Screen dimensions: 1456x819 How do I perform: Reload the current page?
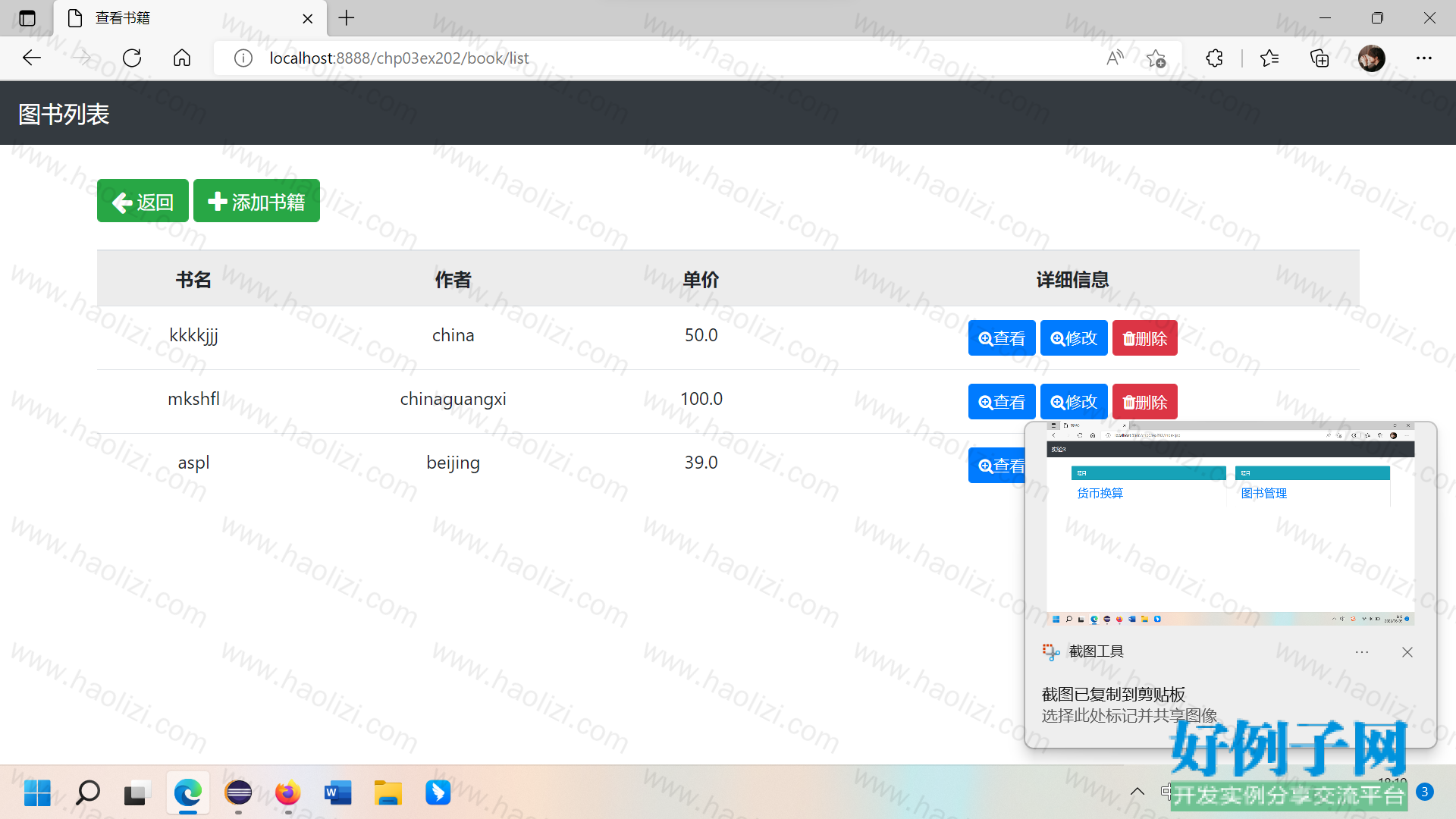(x=132, y=58)
